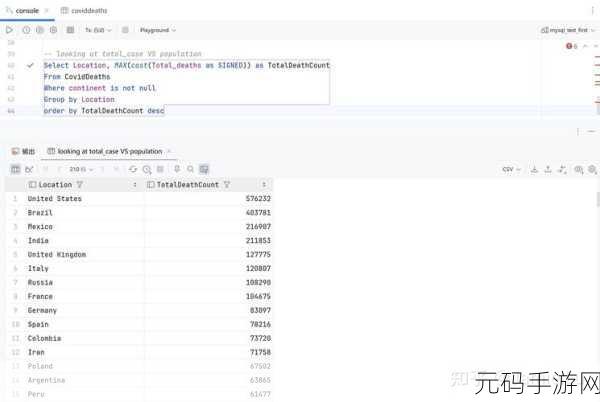Screen dimensions: 600x402
Task: Click the export data download icon
Action: [x=534, y=169]
